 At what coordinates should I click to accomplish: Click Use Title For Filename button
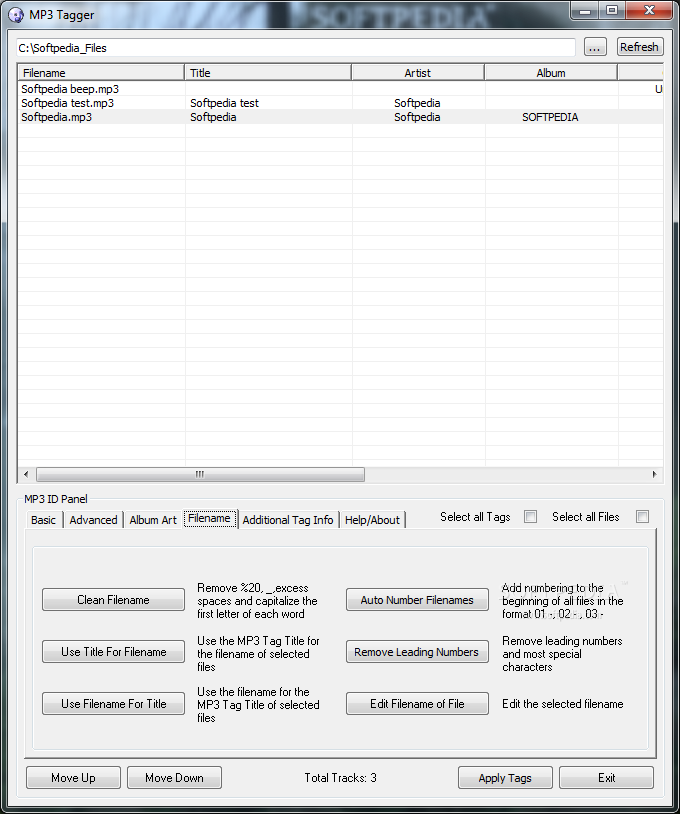point(113,652)
